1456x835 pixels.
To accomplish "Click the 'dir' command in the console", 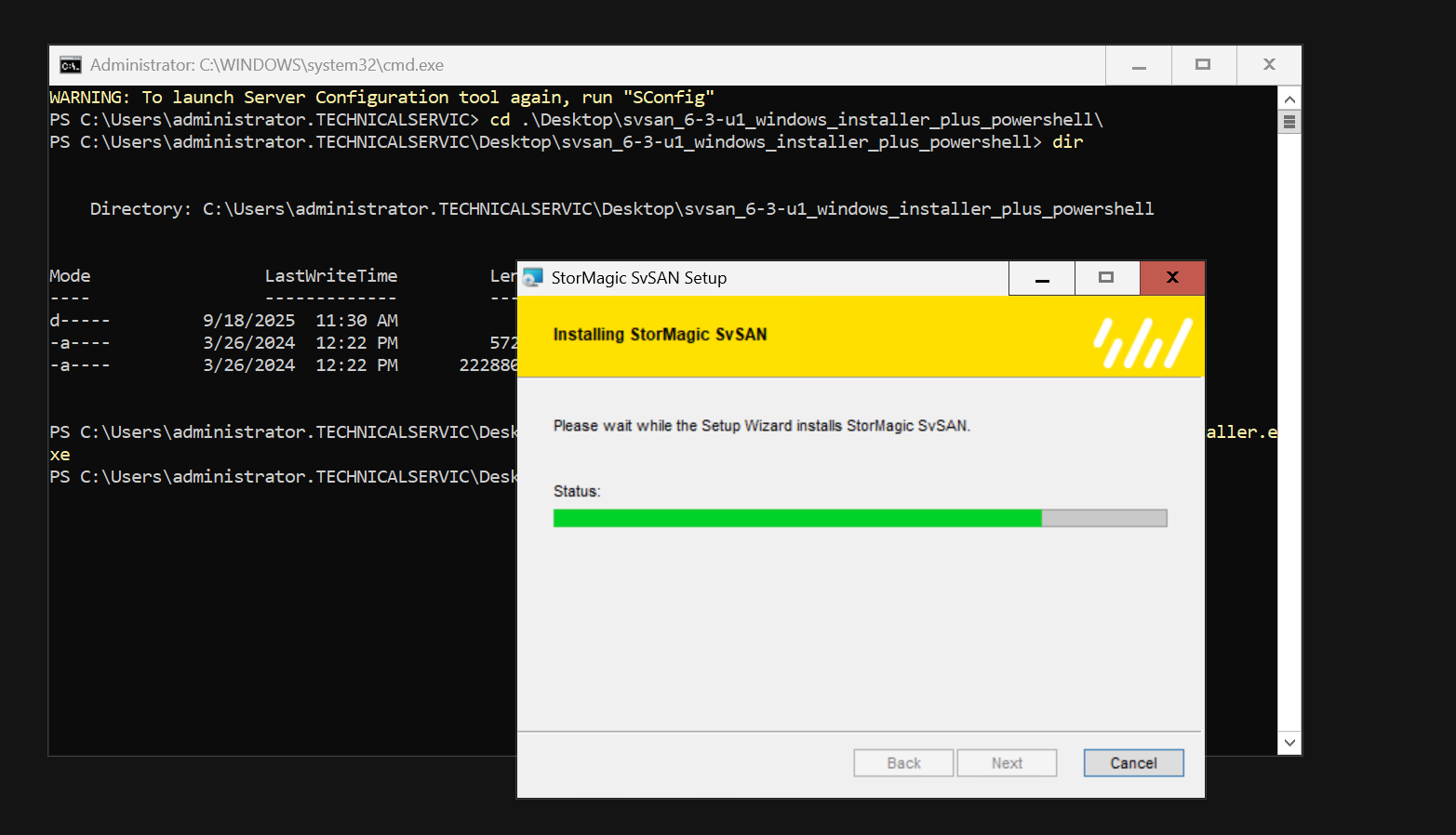I will tap(1068, 142).
